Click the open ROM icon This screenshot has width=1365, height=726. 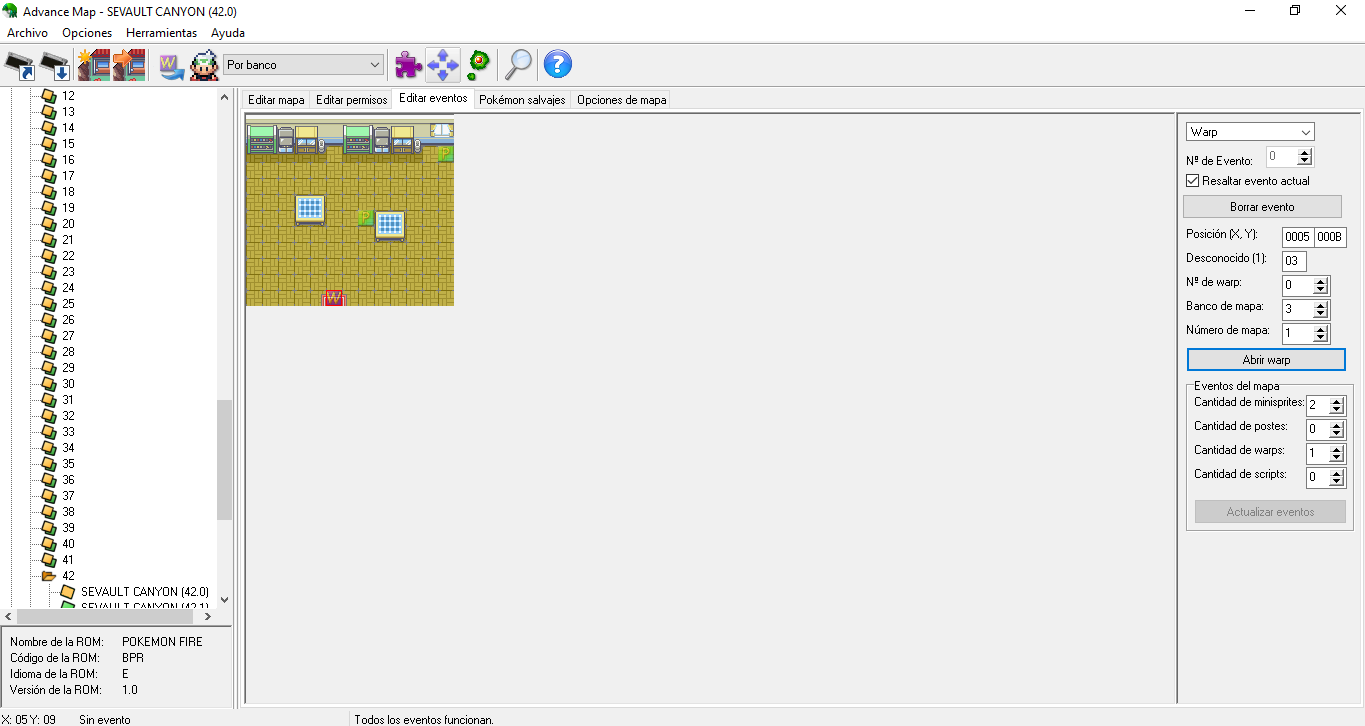[x=20, y=65]
